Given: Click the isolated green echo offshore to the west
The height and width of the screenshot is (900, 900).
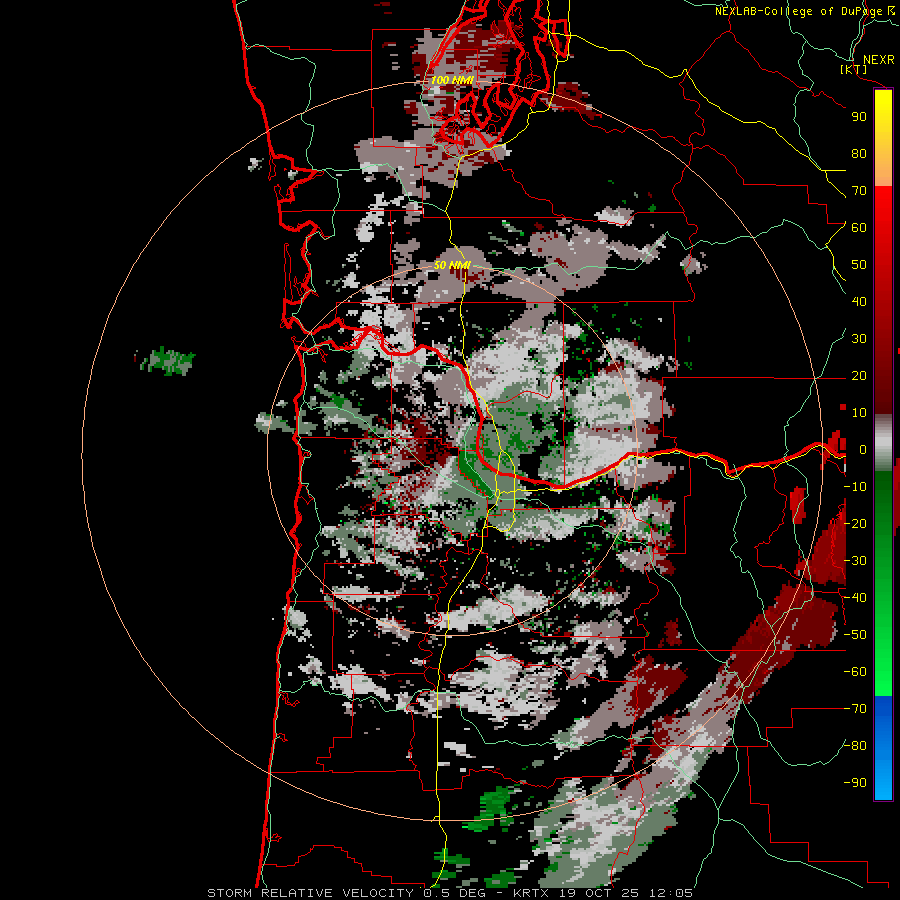Looking at the screenshot, I should 167,361.
